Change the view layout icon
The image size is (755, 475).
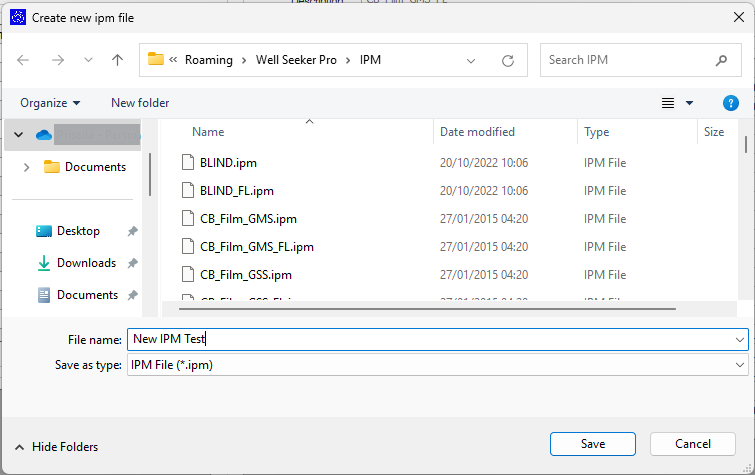coord(668,103)
